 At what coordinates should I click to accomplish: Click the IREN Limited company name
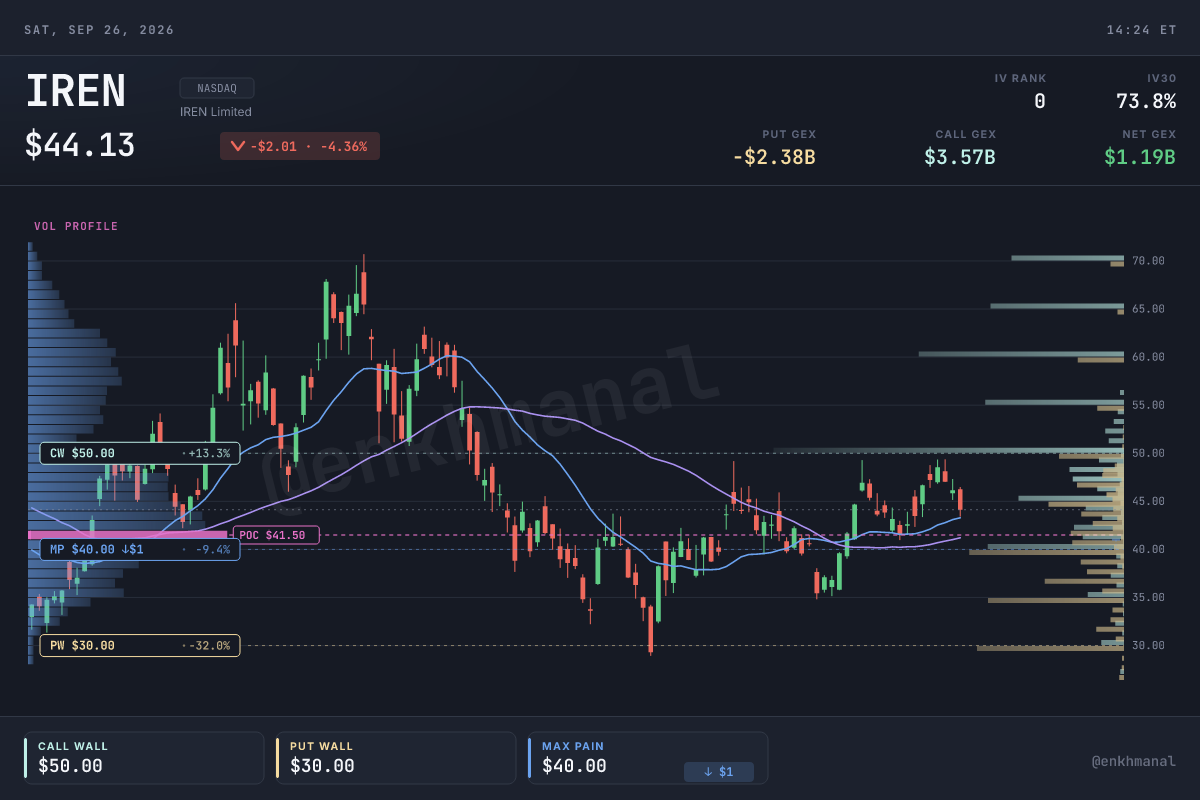click(x=216, y=112)
